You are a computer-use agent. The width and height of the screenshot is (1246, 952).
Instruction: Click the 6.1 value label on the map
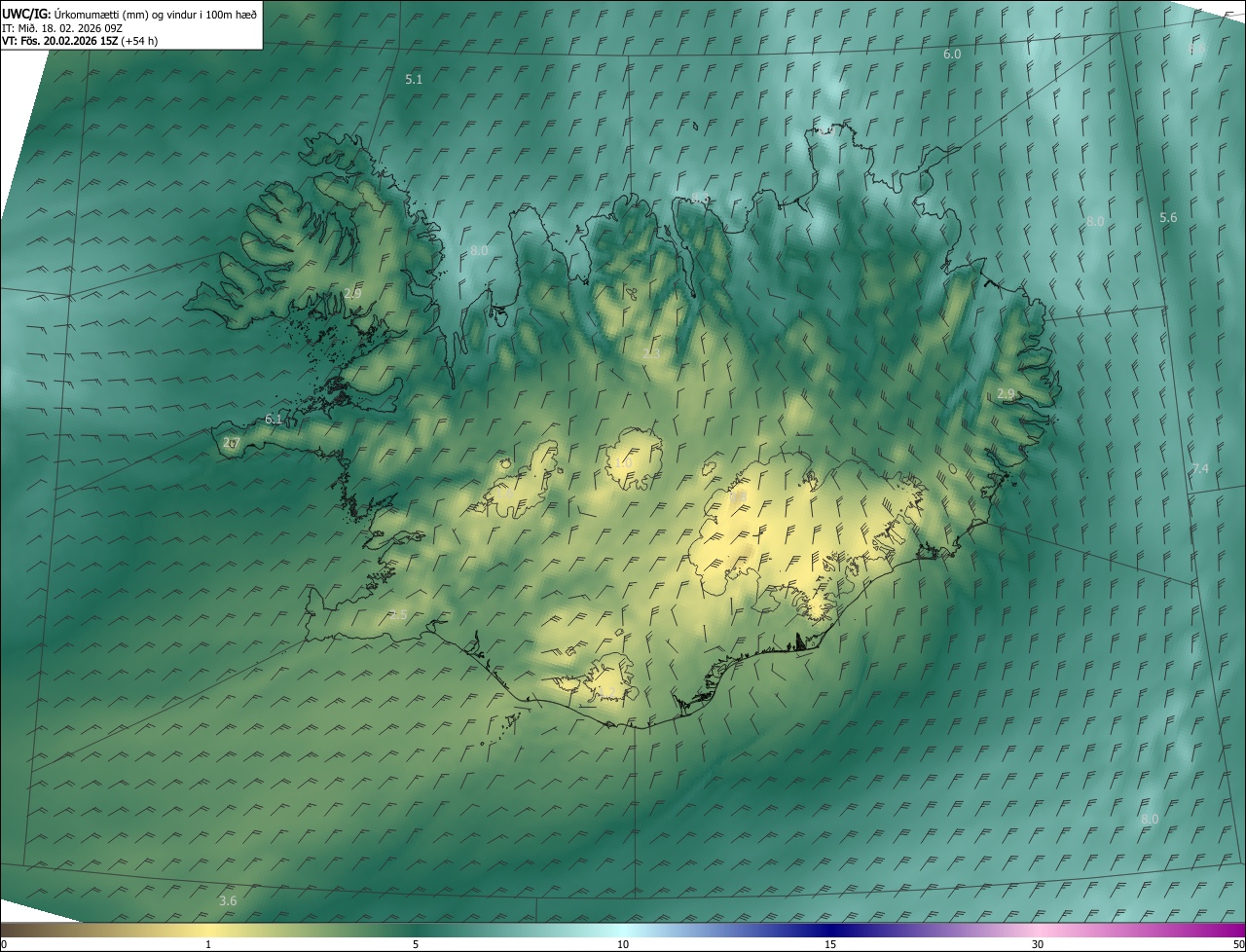click(x=274, y=420)
